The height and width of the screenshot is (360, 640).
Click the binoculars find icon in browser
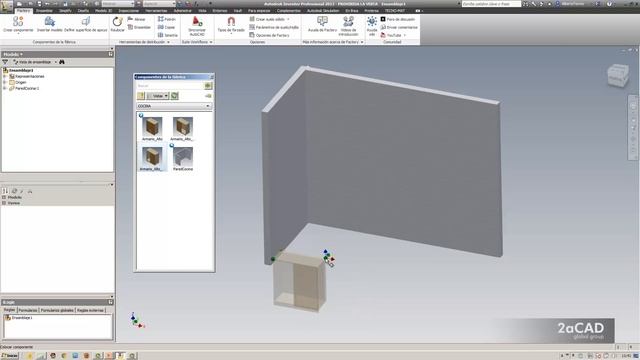(x=62, y=62)
